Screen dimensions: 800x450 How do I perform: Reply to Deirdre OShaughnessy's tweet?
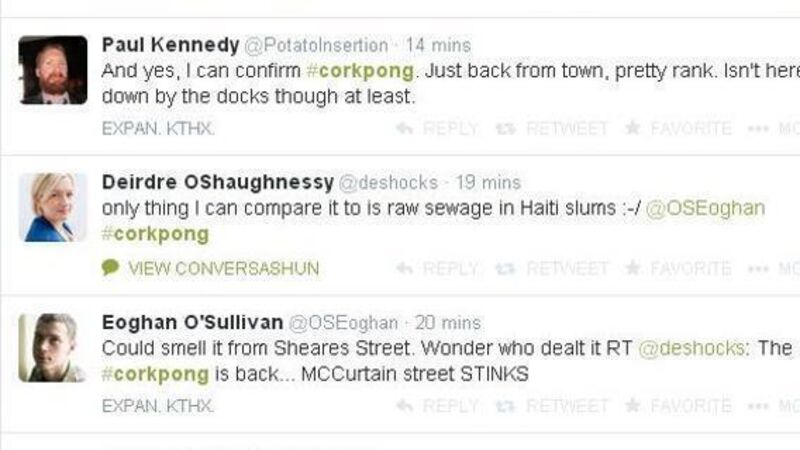click(437, 268)
